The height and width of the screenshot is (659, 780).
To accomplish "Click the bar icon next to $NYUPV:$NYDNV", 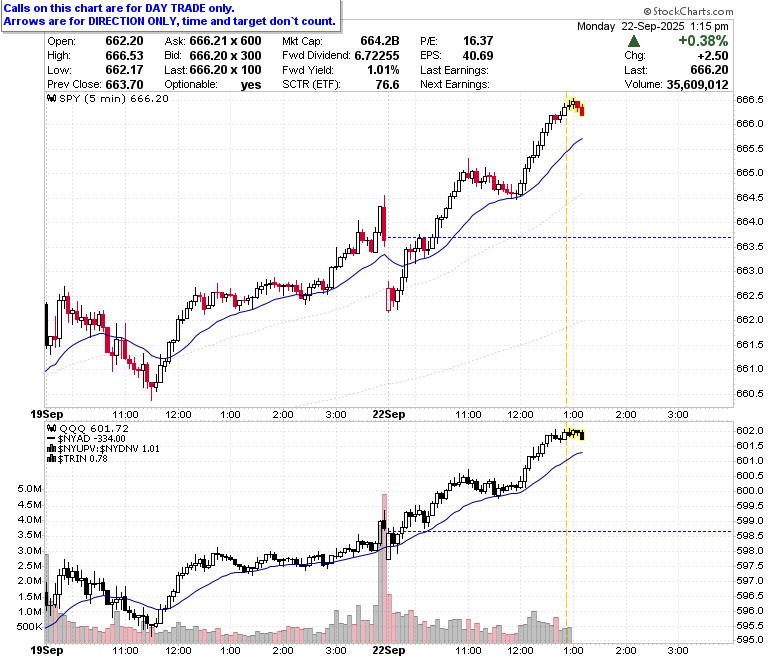I will (51, 449).
